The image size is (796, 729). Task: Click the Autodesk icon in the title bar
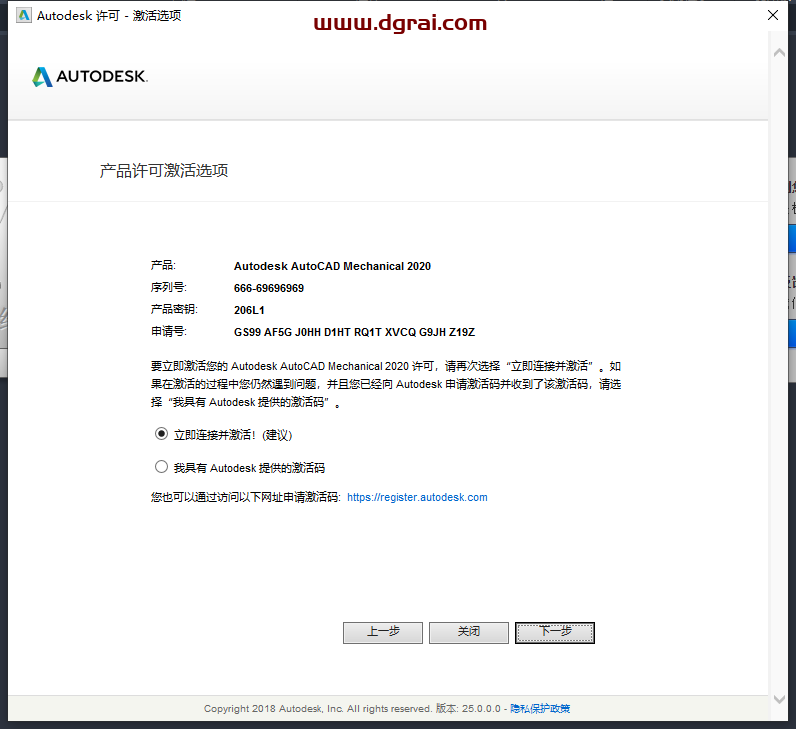(23, 15)
